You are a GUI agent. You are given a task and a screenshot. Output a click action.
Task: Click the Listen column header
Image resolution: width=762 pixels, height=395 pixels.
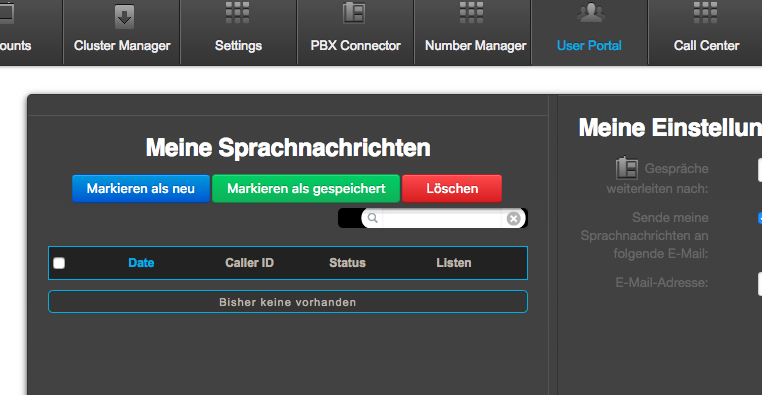[x=453, y=263]
